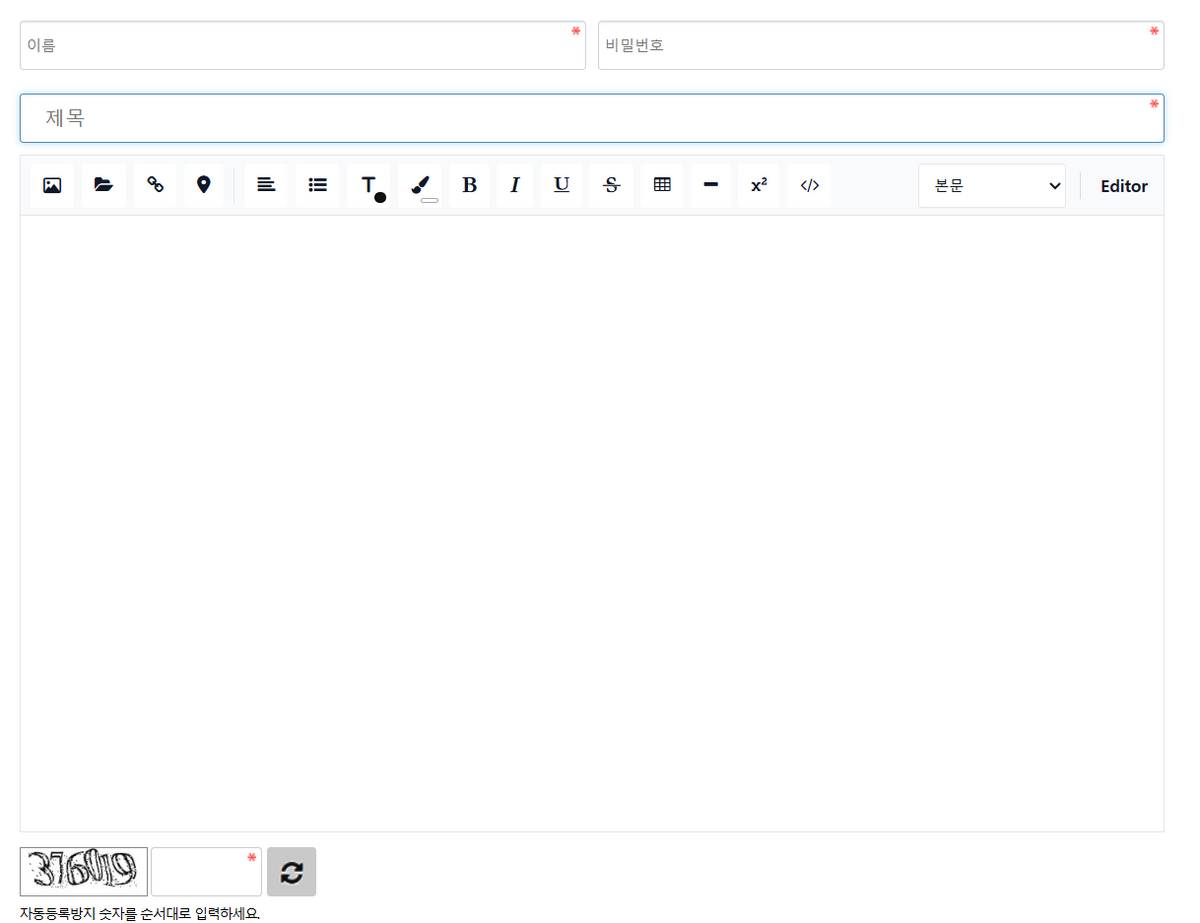This screenshot has height=923, width=1200.
Task: Click the Editor button
Action: point(1124,186)
